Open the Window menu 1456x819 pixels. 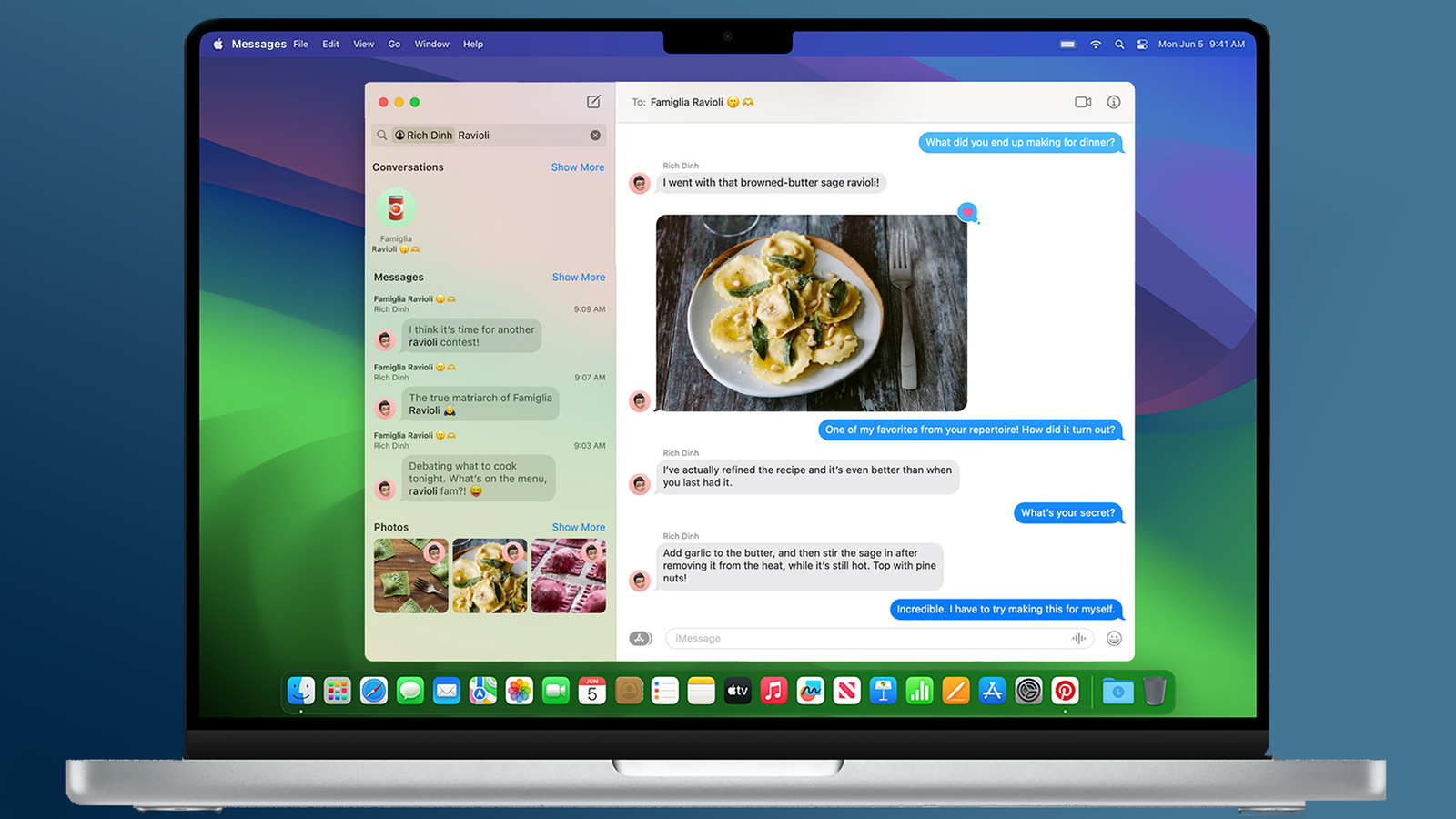point(431,44)
